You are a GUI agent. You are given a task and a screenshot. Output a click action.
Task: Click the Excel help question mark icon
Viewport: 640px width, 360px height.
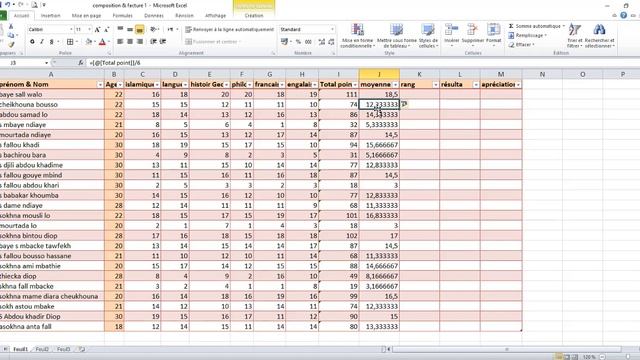coord(623,16)
